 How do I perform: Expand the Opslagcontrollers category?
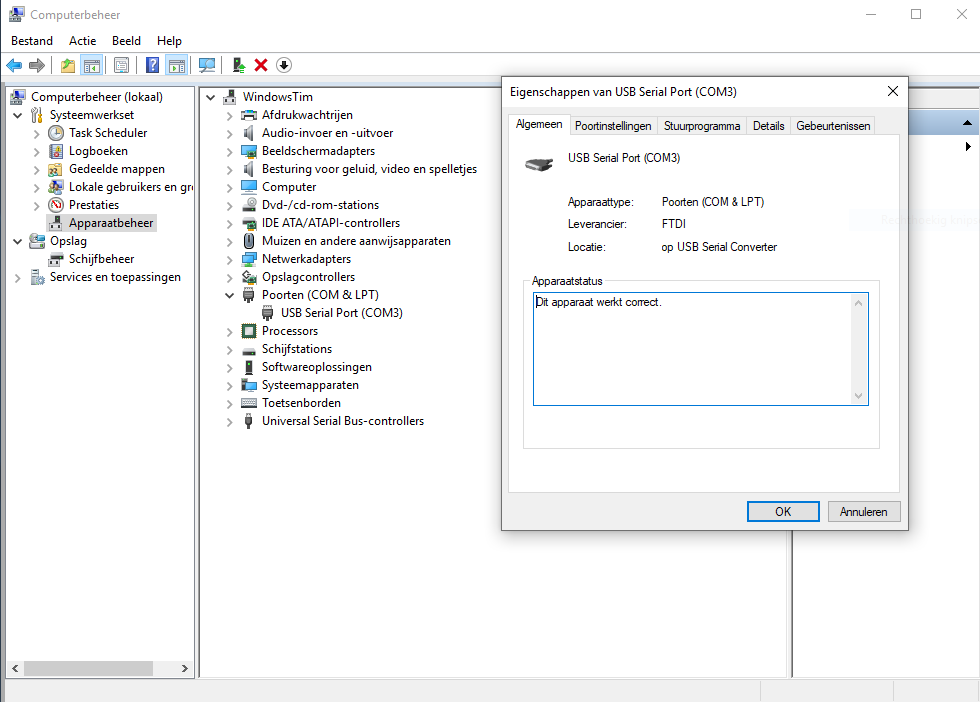pos(229,278)
